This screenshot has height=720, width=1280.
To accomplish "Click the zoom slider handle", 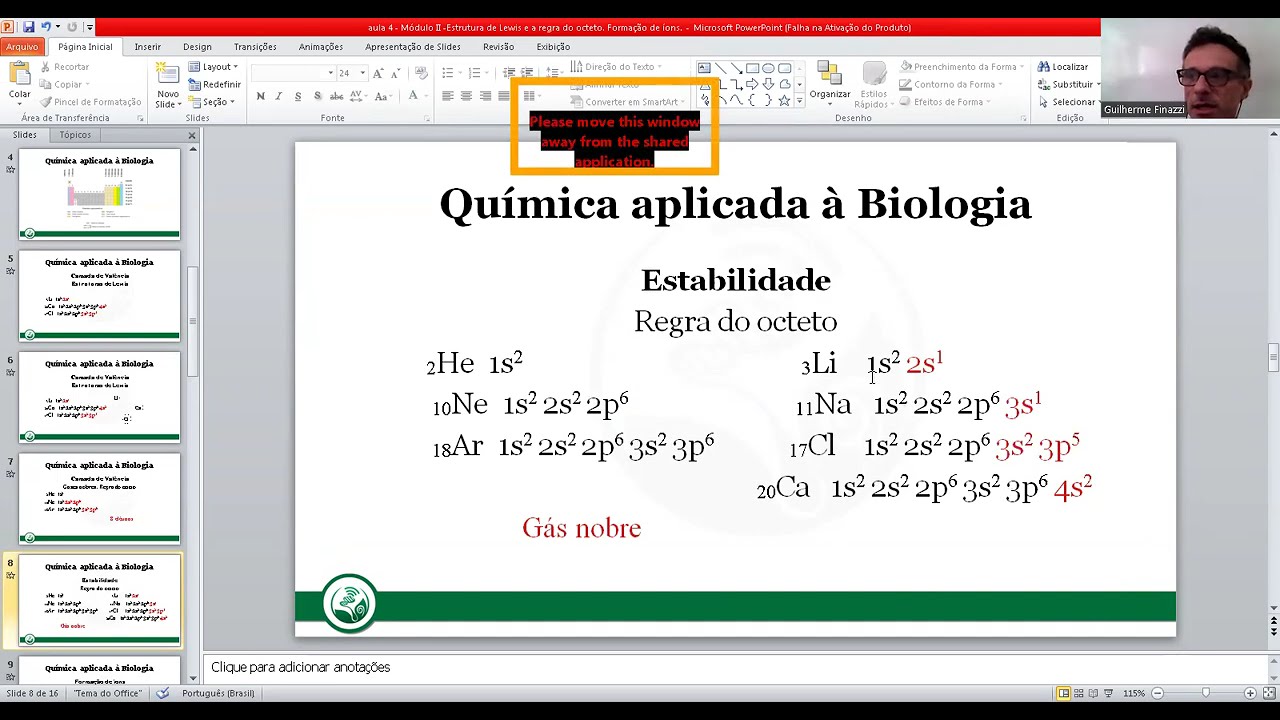I will pyautogui.click(x=1206, y=693).
